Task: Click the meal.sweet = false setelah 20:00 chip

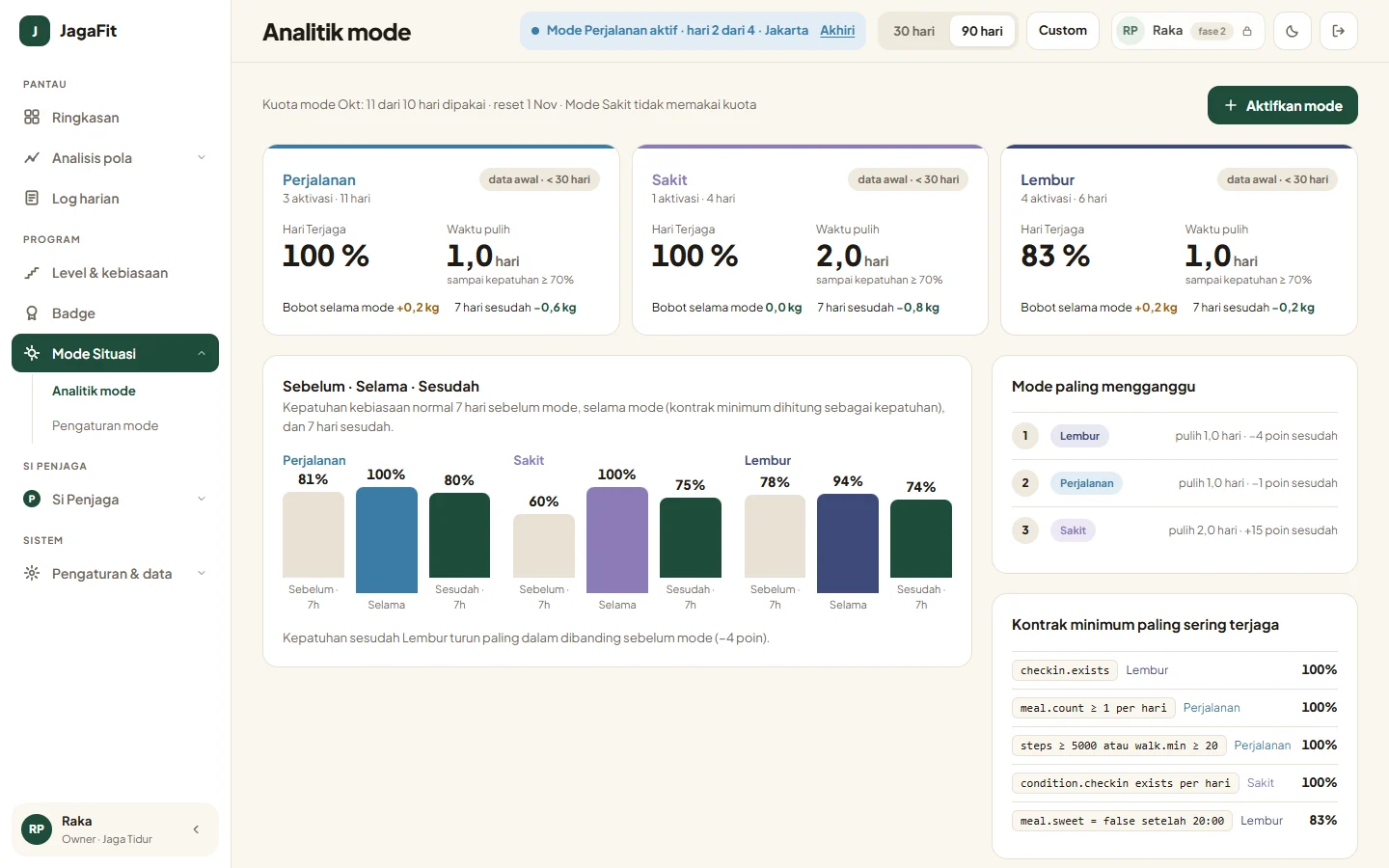Action: click(1122, 821)
